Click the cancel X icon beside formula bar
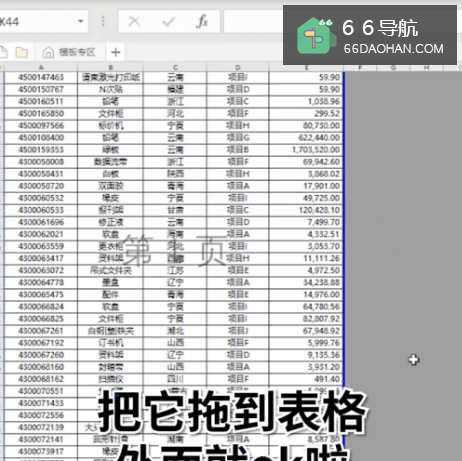 click(134, 22)
